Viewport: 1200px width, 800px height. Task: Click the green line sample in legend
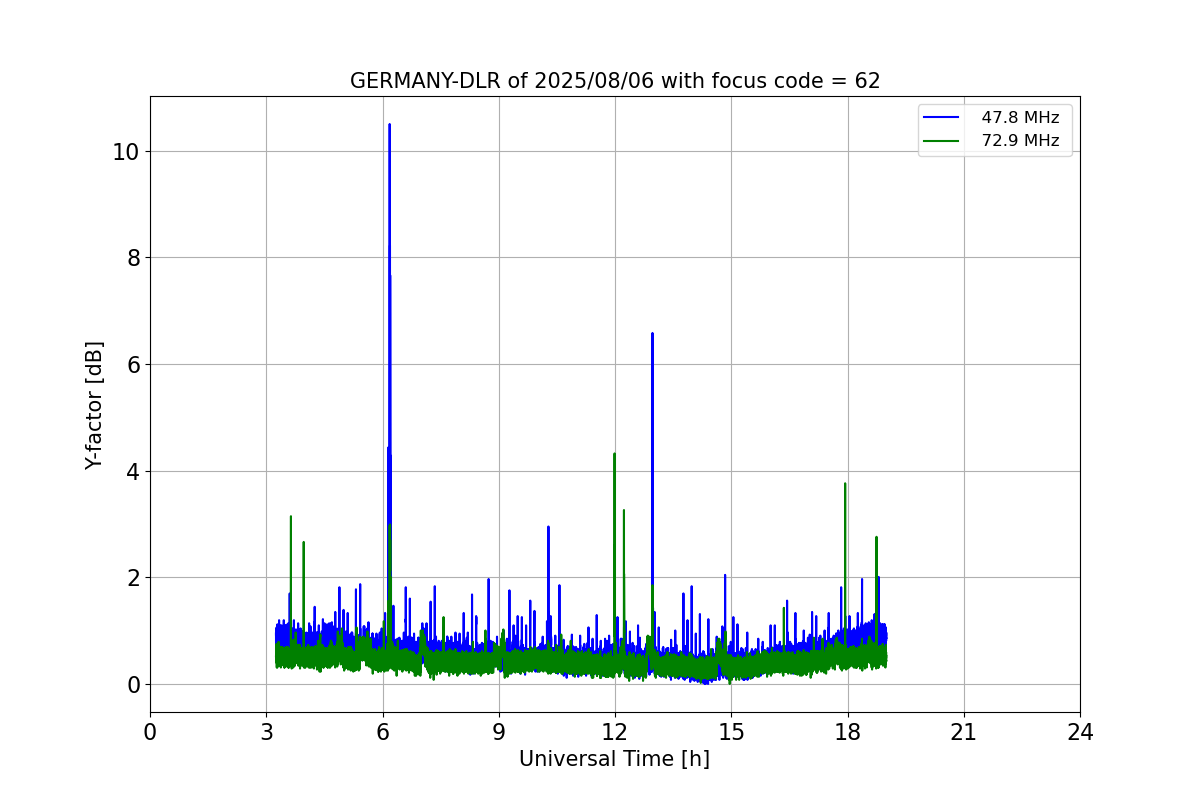(x=941, y=141)
